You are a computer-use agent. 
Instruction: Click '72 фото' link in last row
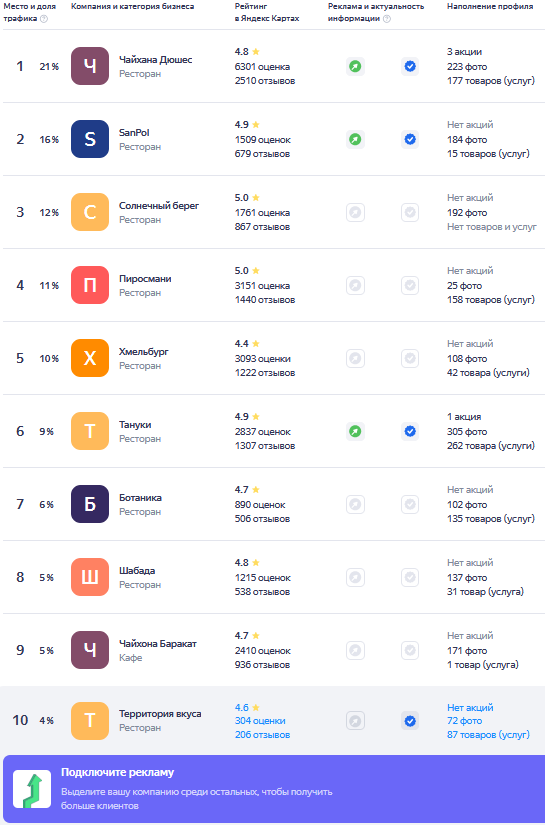click(x=465, y=721)
